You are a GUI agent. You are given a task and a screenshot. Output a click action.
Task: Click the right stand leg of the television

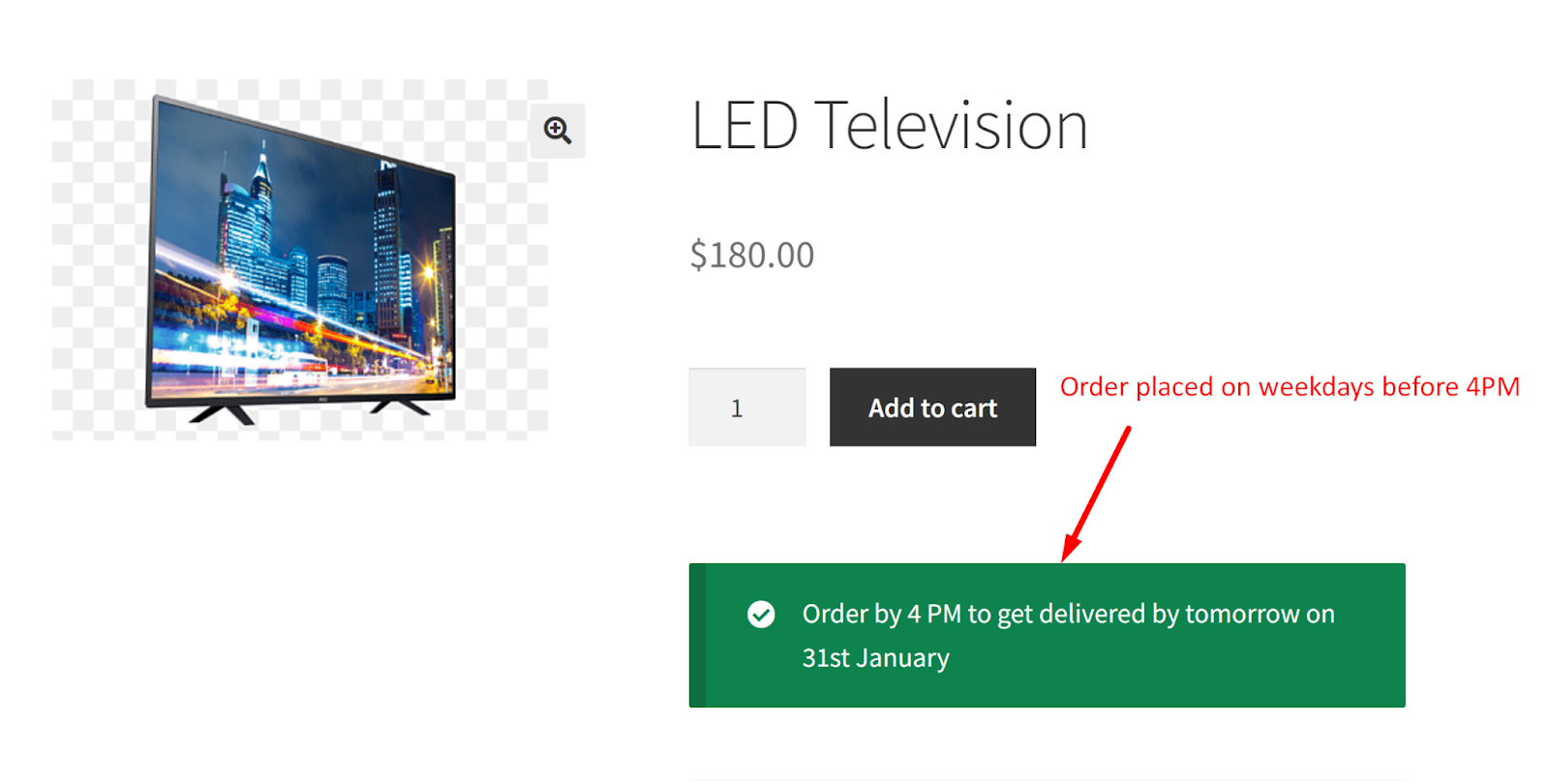(399, 407)
